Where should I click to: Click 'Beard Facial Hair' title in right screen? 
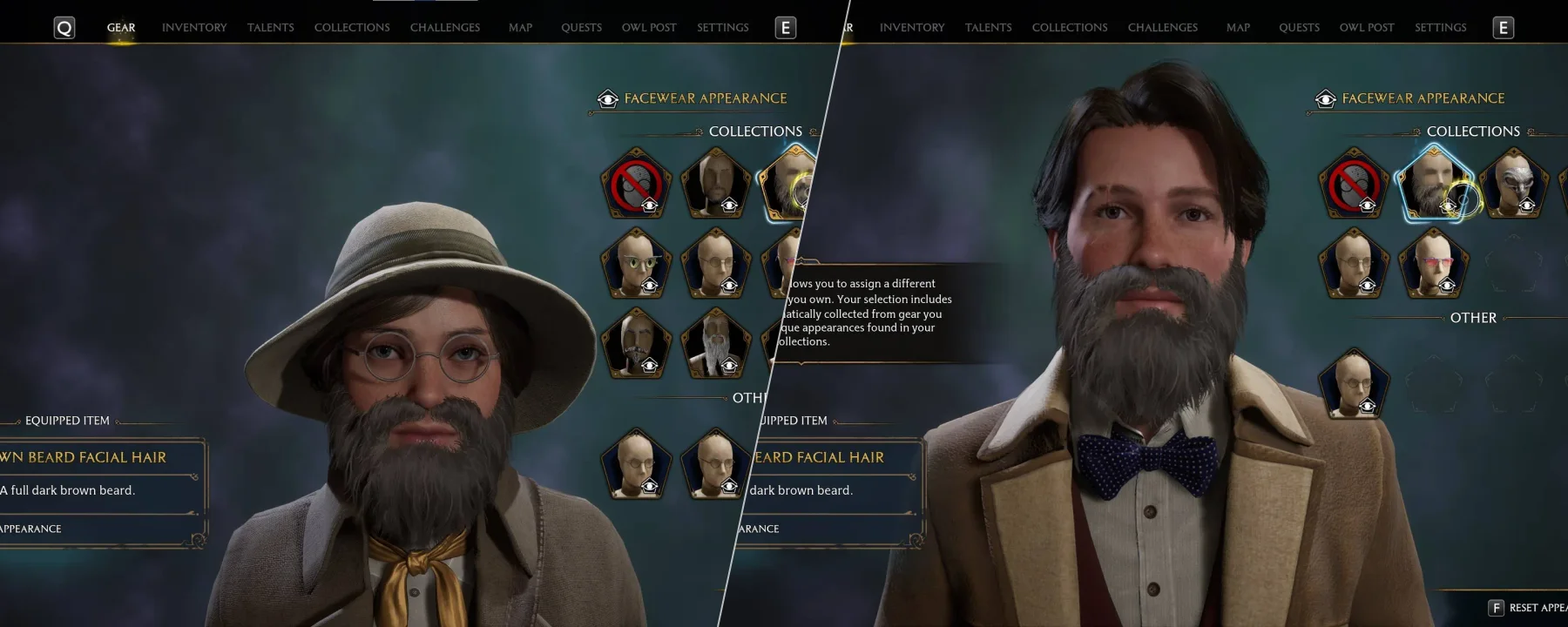click(x=818, y=457)
